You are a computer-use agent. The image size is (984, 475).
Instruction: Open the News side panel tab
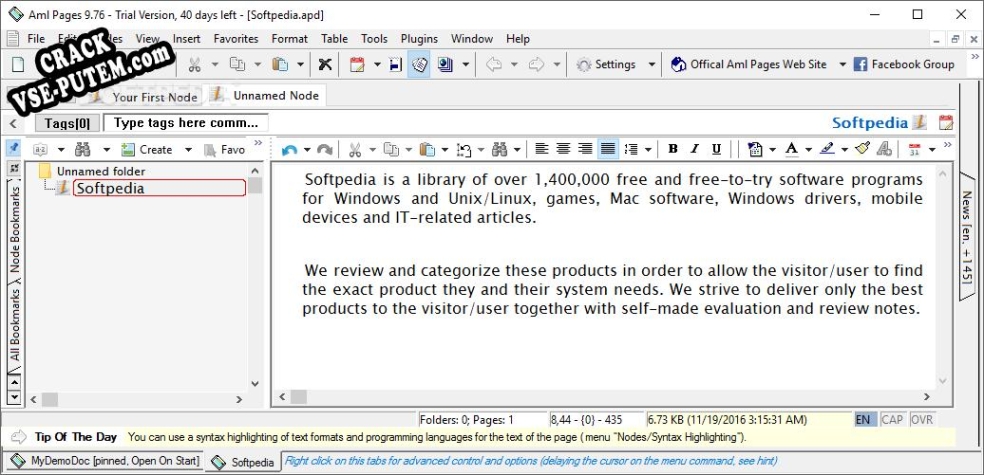967,237
